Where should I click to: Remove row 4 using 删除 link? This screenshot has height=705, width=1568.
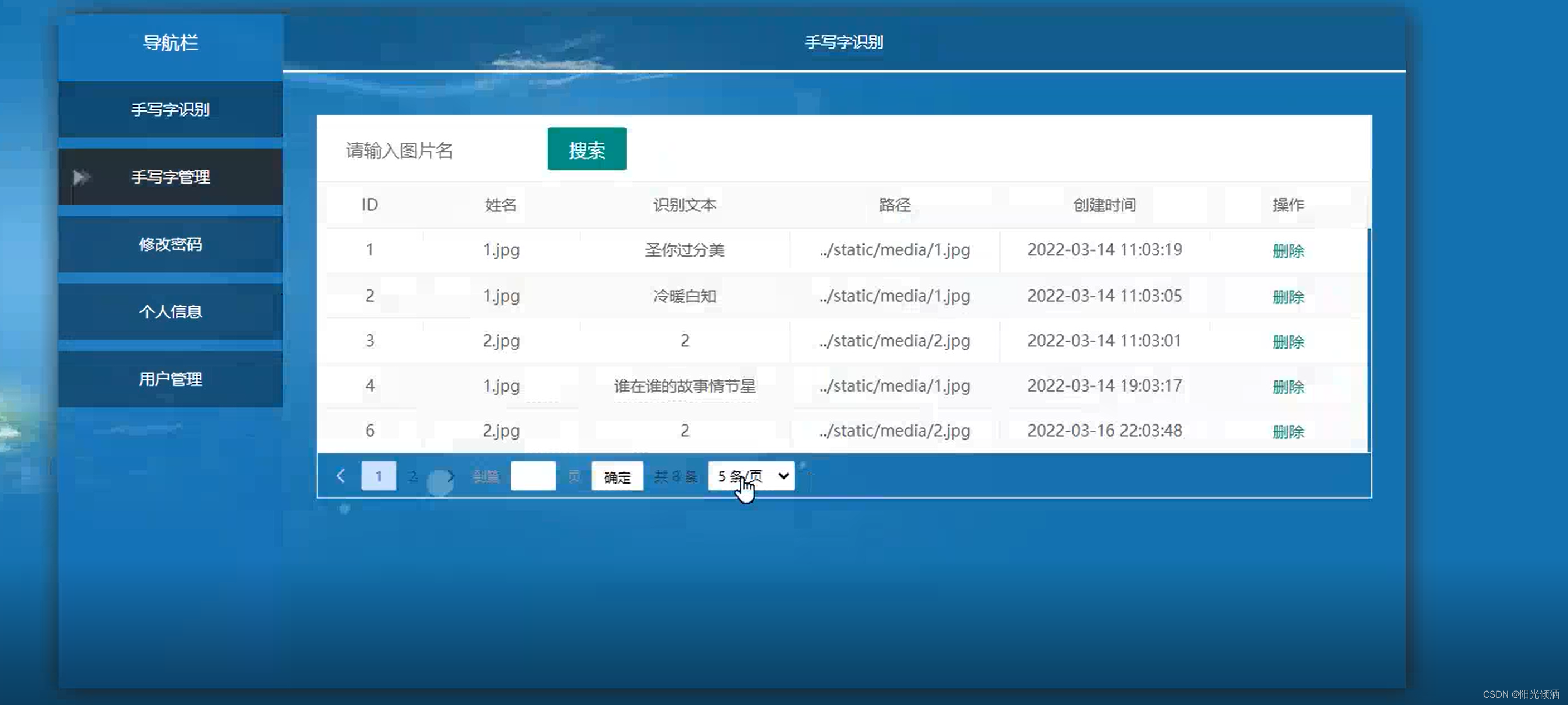point(1288,387)
